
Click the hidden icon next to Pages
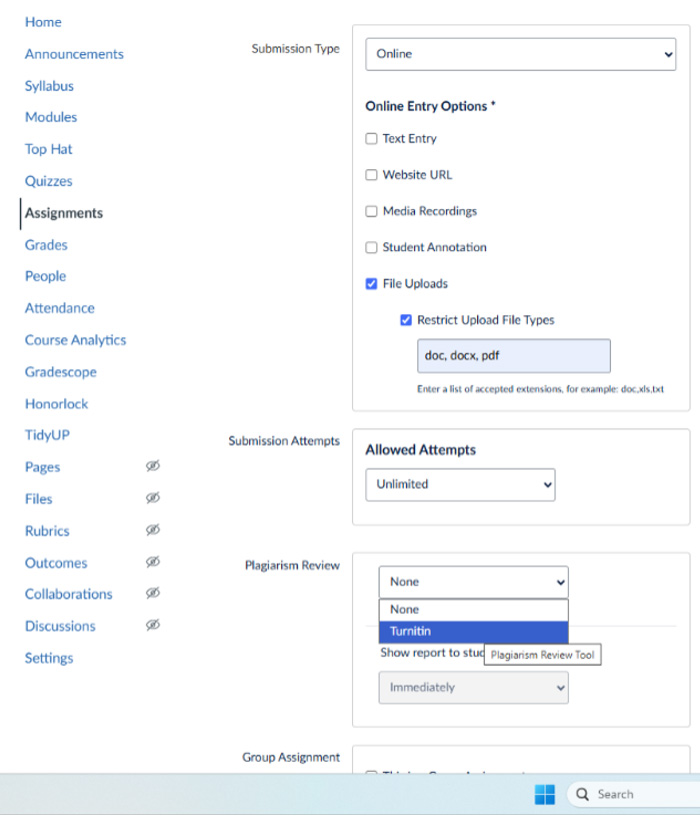[x=152, y=466]
